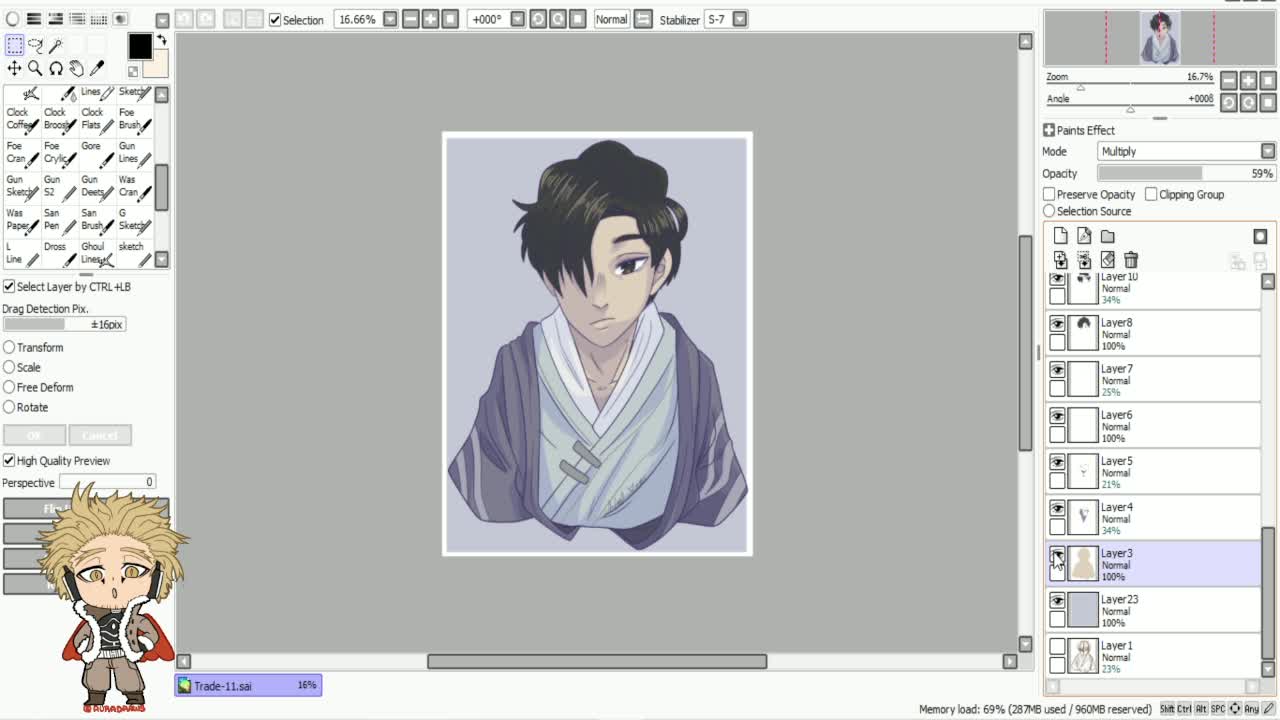This screenshot has height=720, width=1280.
Task: Select the Lasso tool
Action: point(35,45)
